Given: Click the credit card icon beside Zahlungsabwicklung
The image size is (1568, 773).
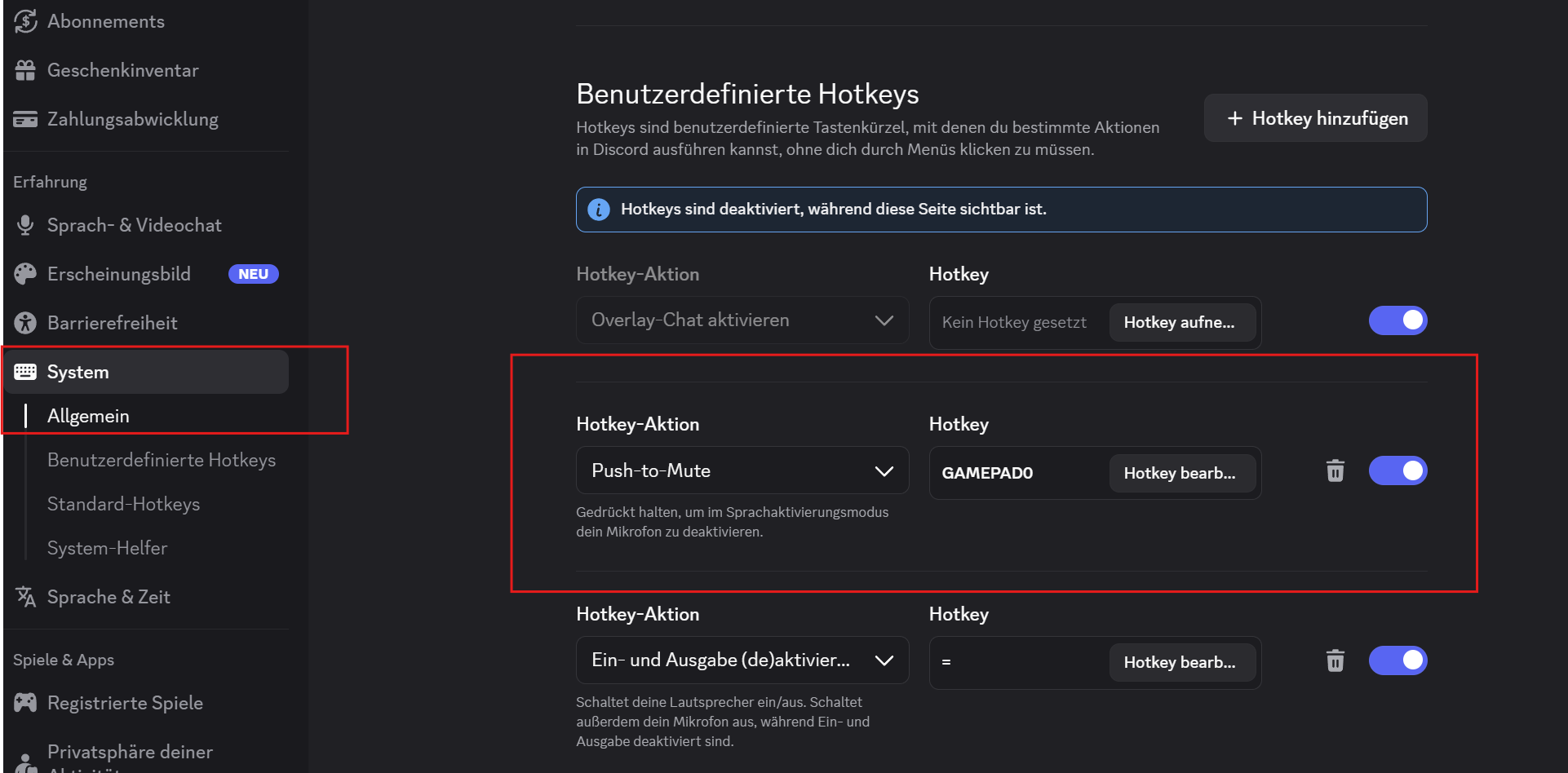Looking at the screenshot, I should 25,119.
